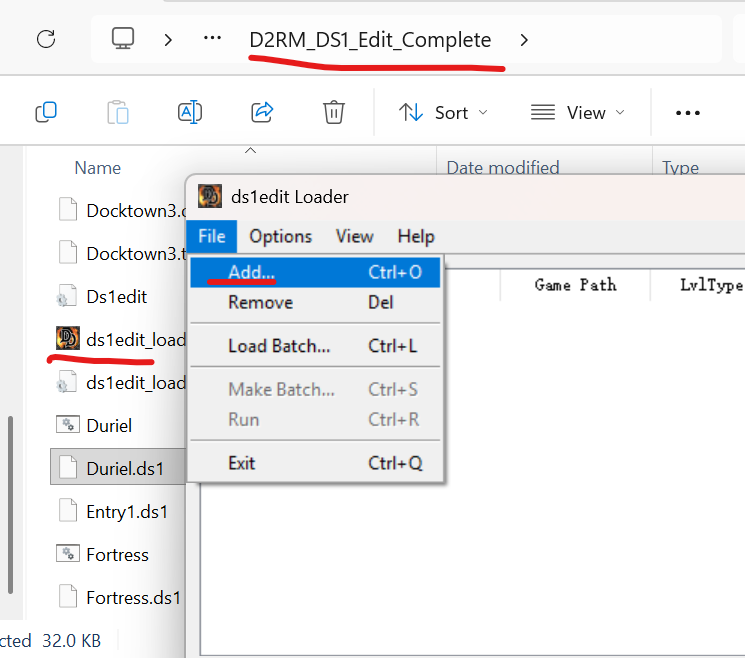Select the Duriel batch file
The height and width of the screenshot is (658, 745).
[x=94, y=426]
